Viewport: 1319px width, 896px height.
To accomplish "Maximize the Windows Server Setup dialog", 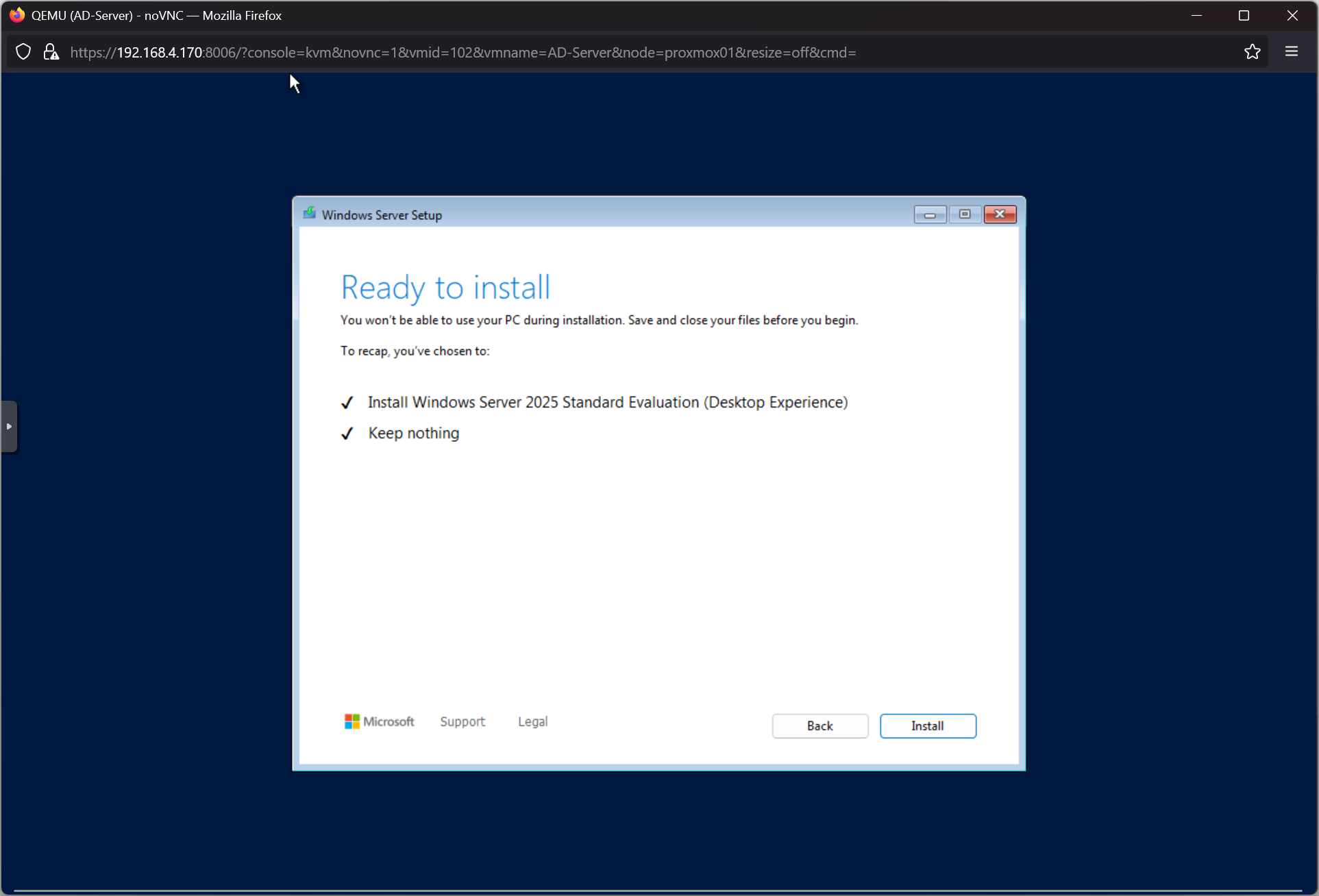I will coord(965,214).
